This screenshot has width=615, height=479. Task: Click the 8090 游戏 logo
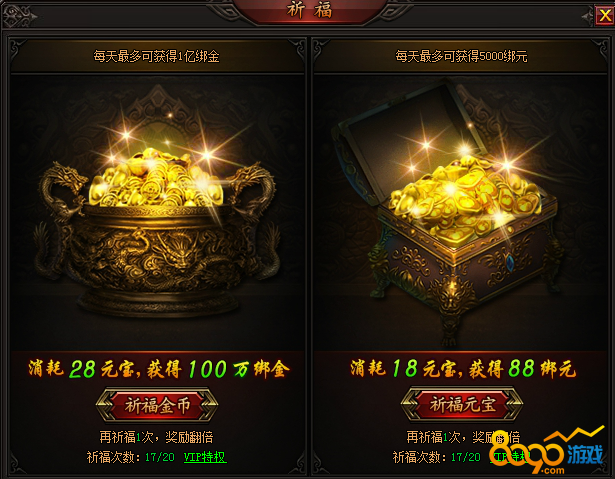(x=547, y=451)
